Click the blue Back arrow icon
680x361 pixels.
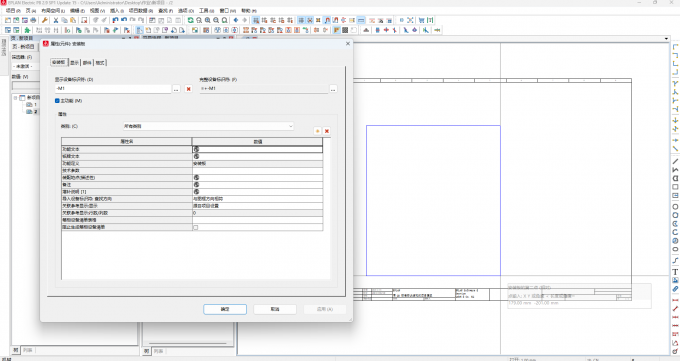tap(235, 20)
